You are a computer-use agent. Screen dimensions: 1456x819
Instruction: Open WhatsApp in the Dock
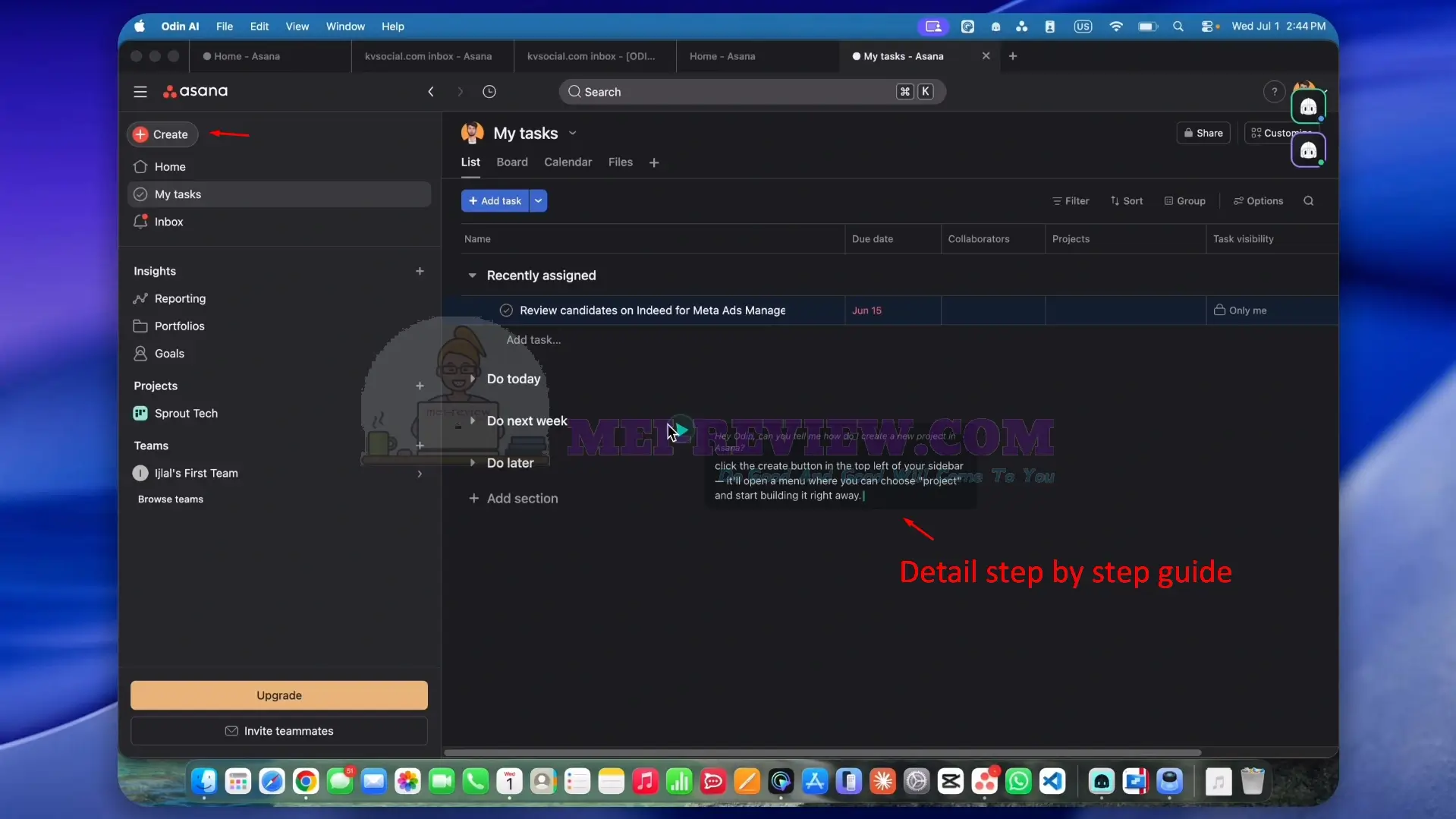point(1018,781)
